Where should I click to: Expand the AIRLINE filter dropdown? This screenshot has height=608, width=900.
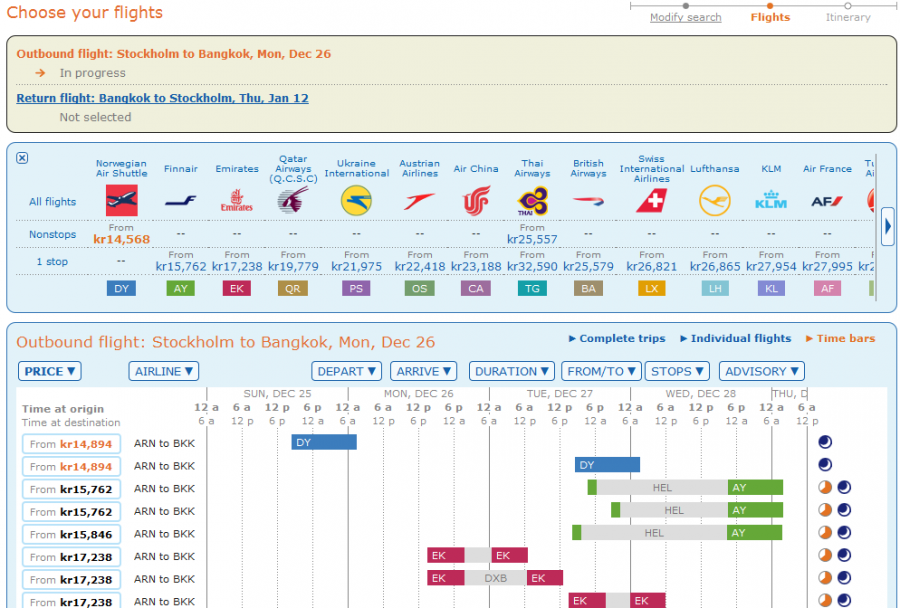click(163, 371)
